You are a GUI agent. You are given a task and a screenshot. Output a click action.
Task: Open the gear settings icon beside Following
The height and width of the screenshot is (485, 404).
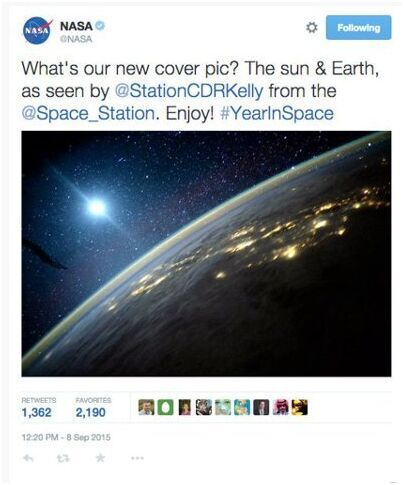click(312, 28)
